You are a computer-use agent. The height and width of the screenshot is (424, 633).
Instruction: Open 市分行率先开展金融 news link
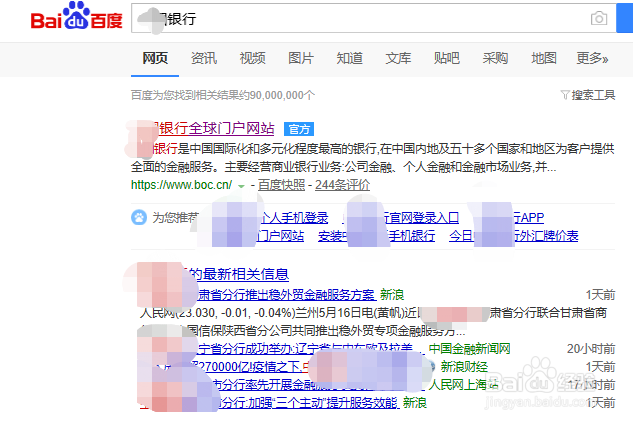pos(264,385)
